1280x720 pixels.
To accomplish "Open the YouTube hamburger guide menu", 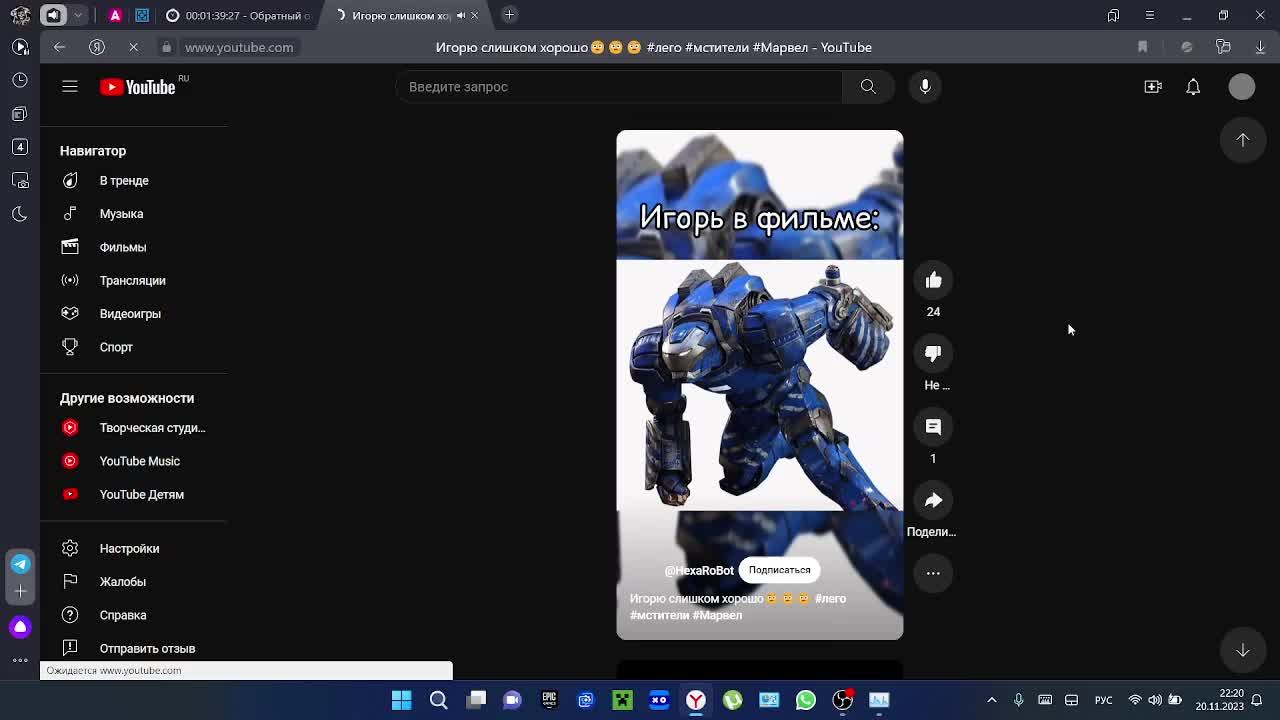I will tap(70, 87).
